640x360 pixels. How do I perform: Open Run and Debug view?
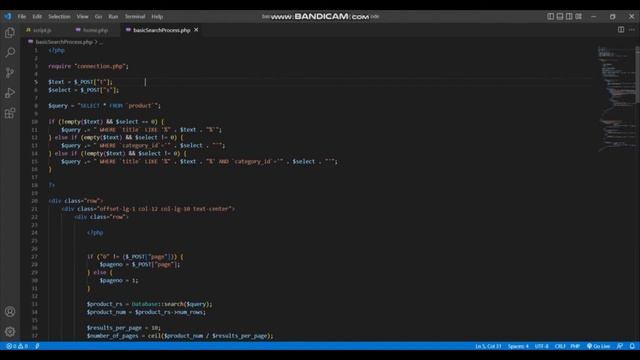(x=10, y=93)
